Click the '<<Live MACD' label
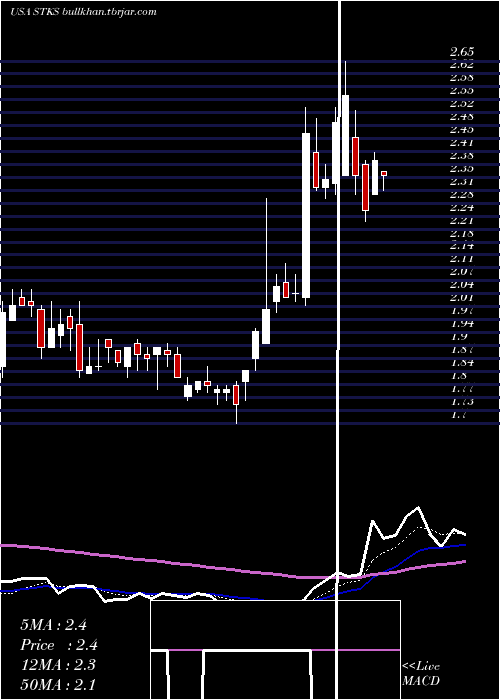 coord(421,674)
